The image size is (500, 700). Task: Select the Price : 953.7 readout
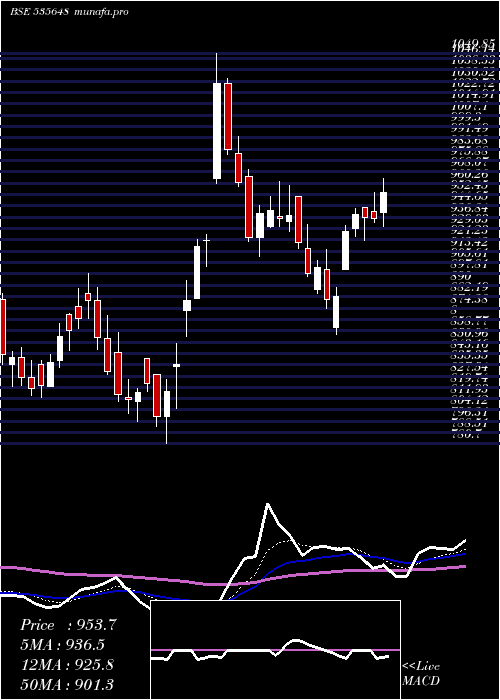[x=68, y=625]
